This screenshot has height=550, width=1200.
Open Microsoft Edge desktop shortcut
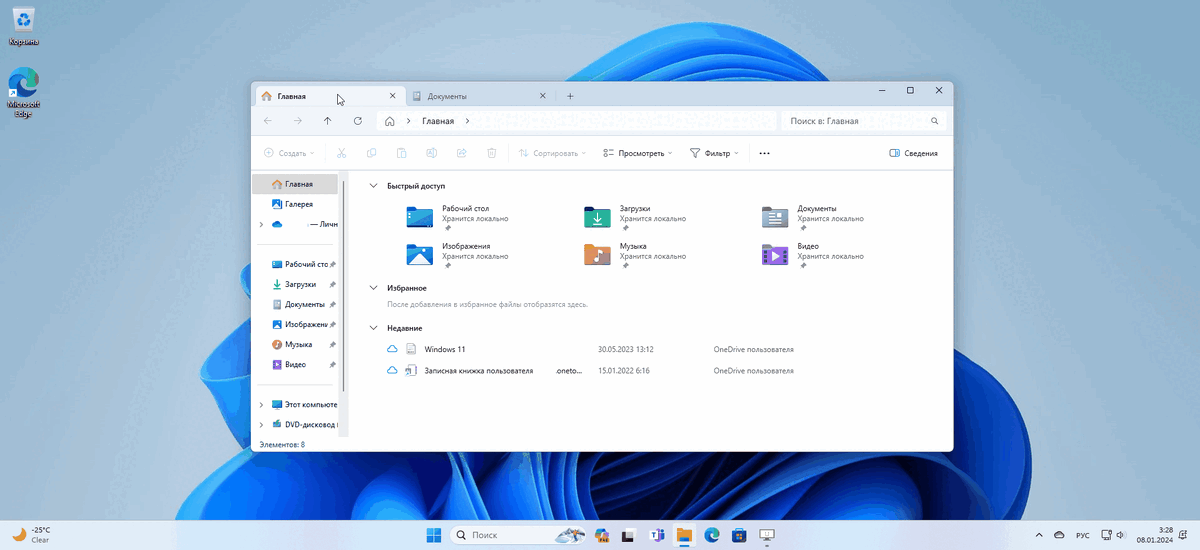(24, 94)
